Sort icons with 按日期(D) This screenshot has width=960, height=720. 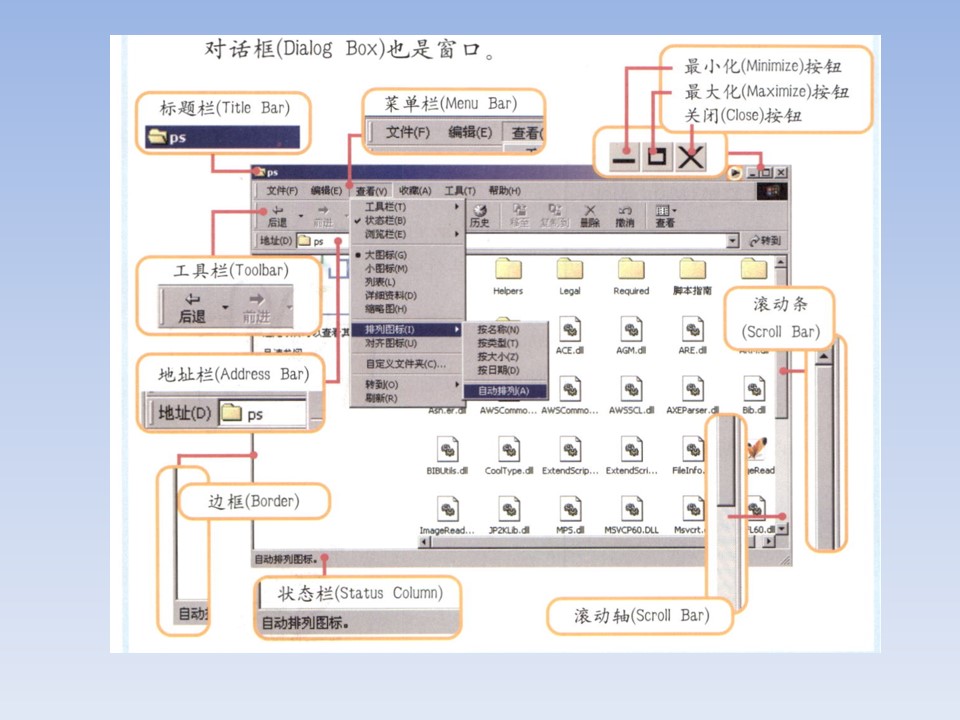click(x=504, y=370)
